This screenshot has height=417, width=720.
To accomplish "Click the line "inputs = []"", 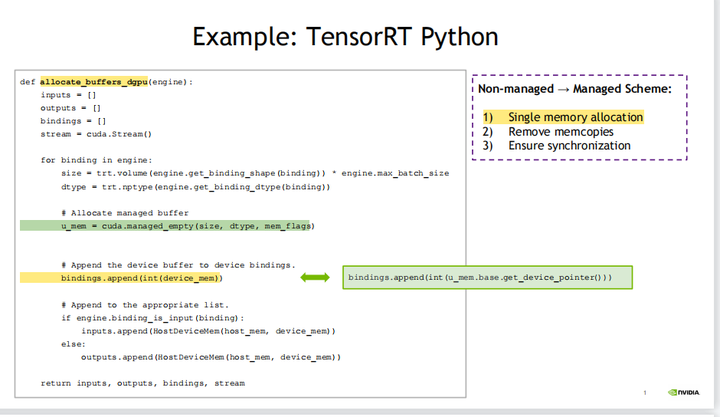I will tap(68, 95).
